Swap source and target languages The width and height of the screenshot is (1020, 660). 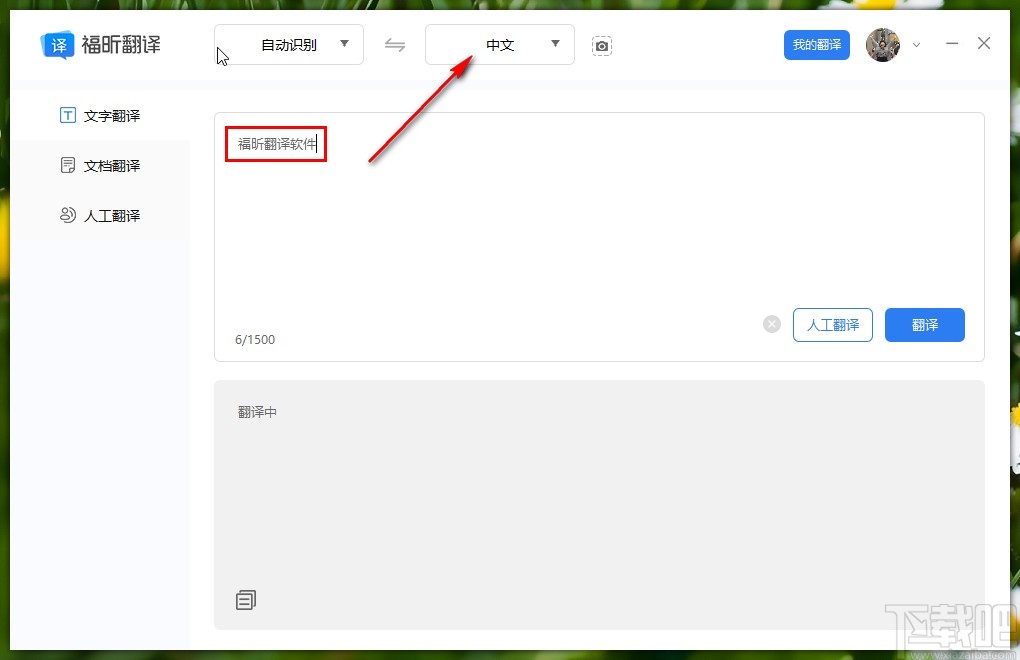[395, 45]
